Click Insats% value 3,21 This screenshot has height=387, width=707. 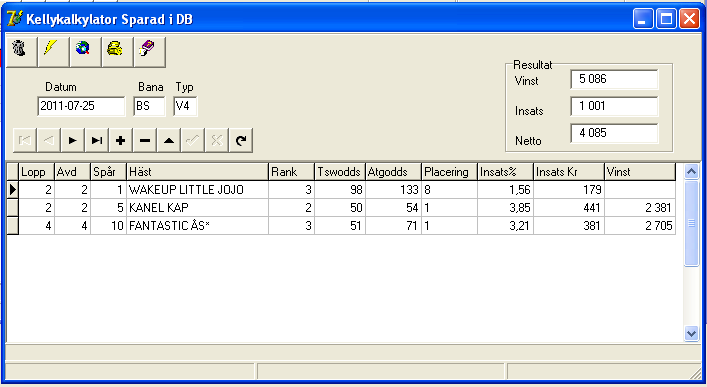505,226
